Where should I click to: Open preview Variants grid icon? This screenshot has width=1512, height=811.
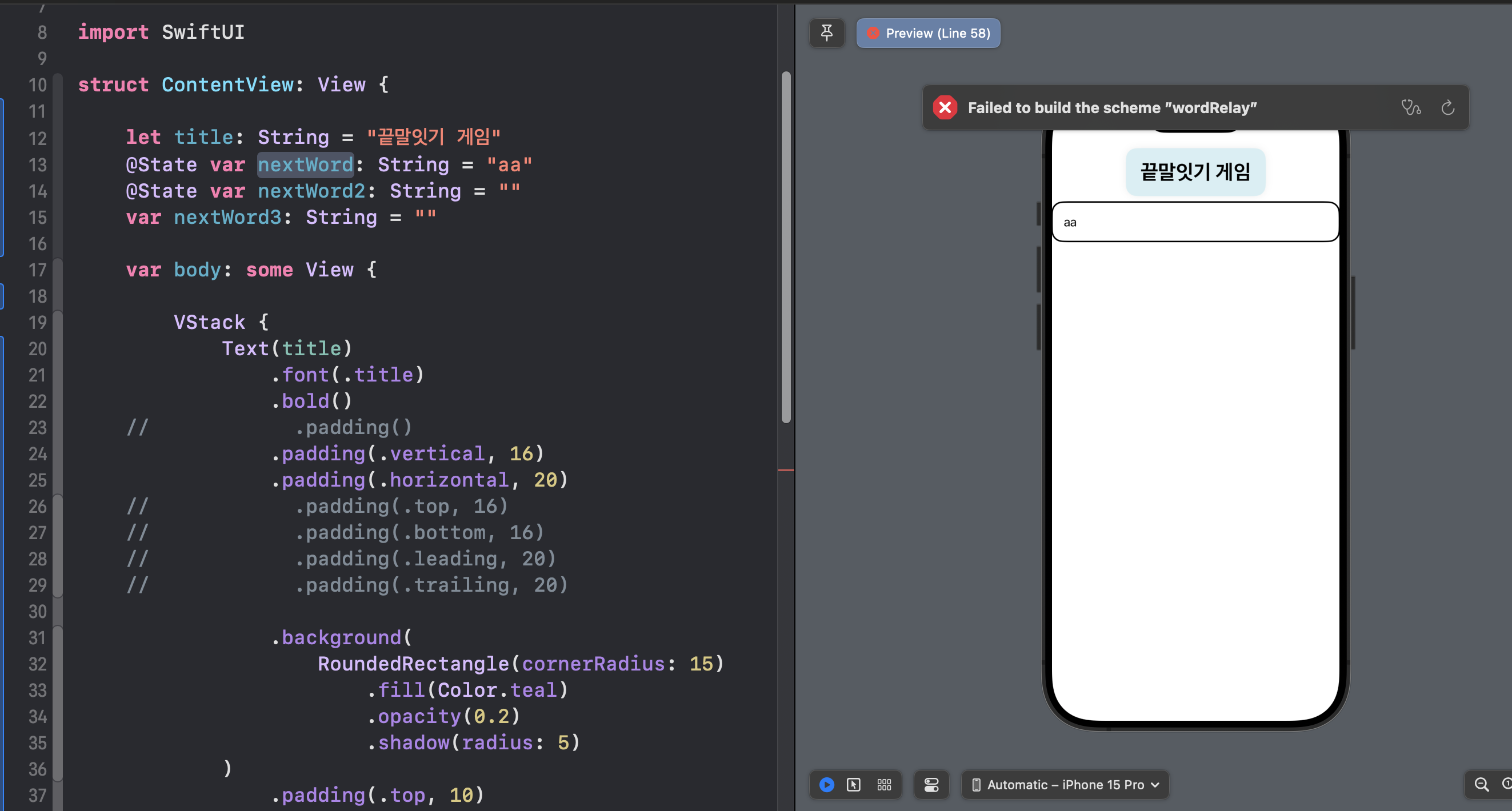(x=884, y=785)
